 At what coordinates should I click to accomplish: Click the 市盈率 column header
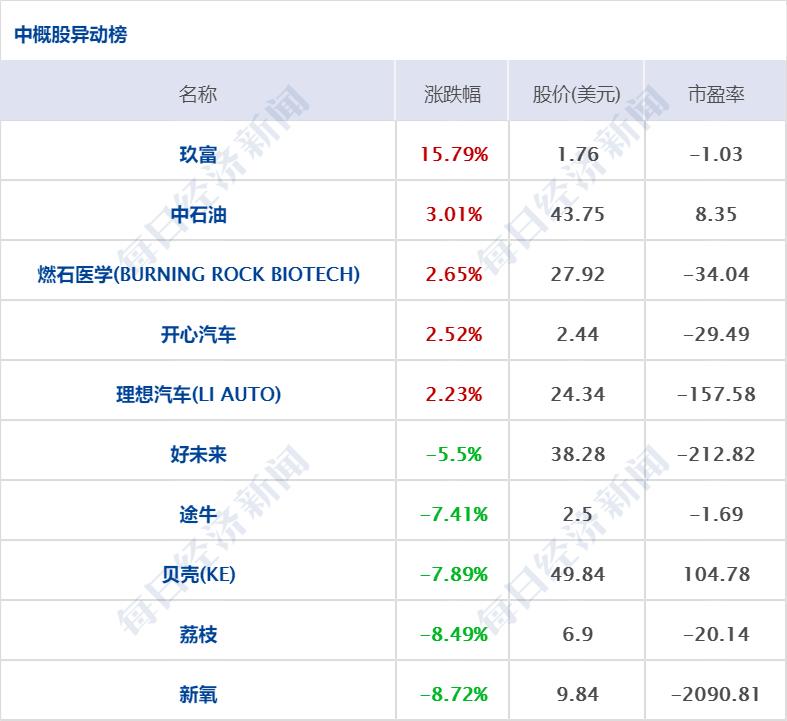click(x=716, y=94)
